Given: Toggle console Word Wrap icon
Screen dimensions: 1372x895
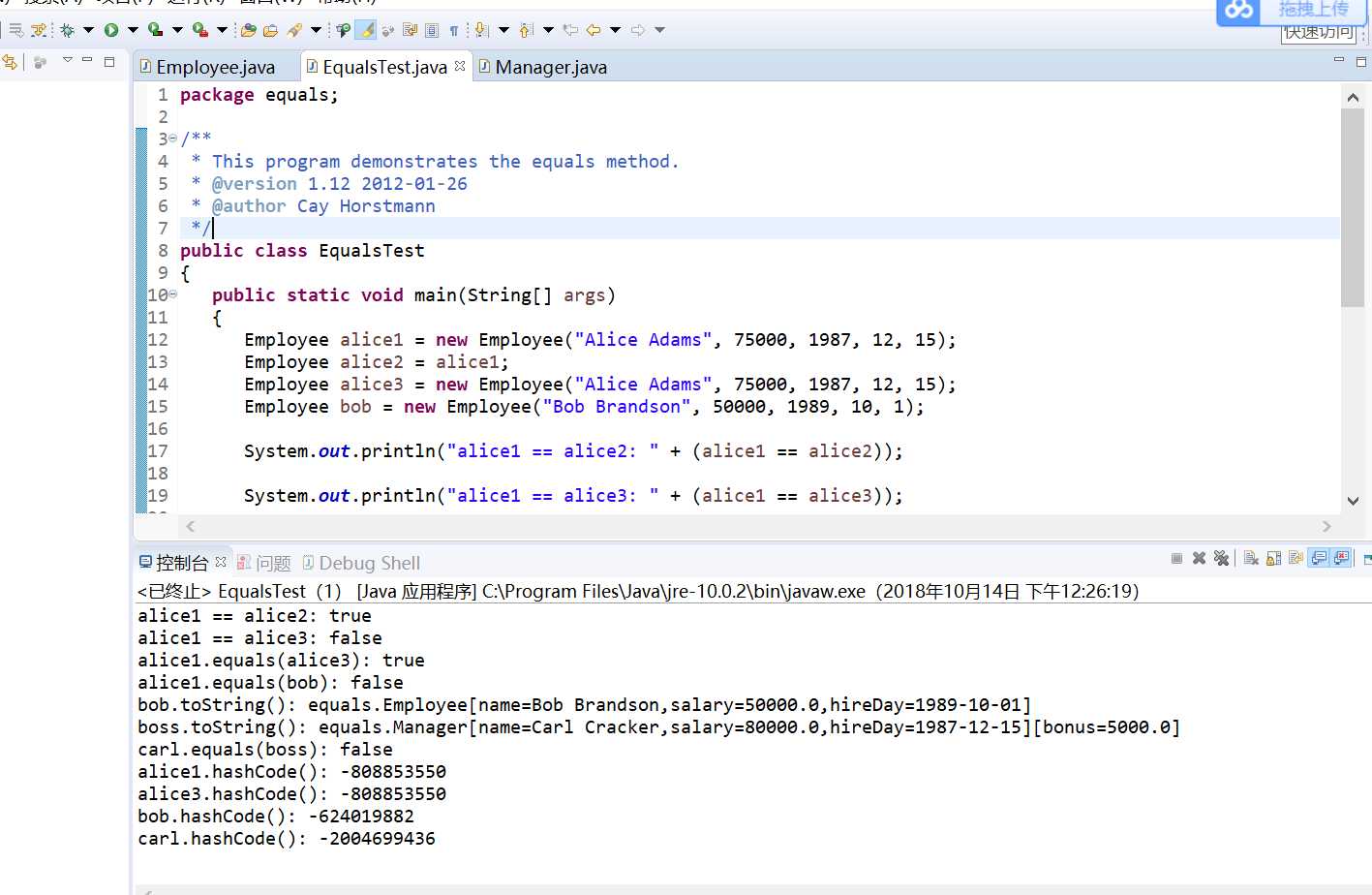Looking at the screenshot, I should pyautogui.click(x=1296, y=558).
